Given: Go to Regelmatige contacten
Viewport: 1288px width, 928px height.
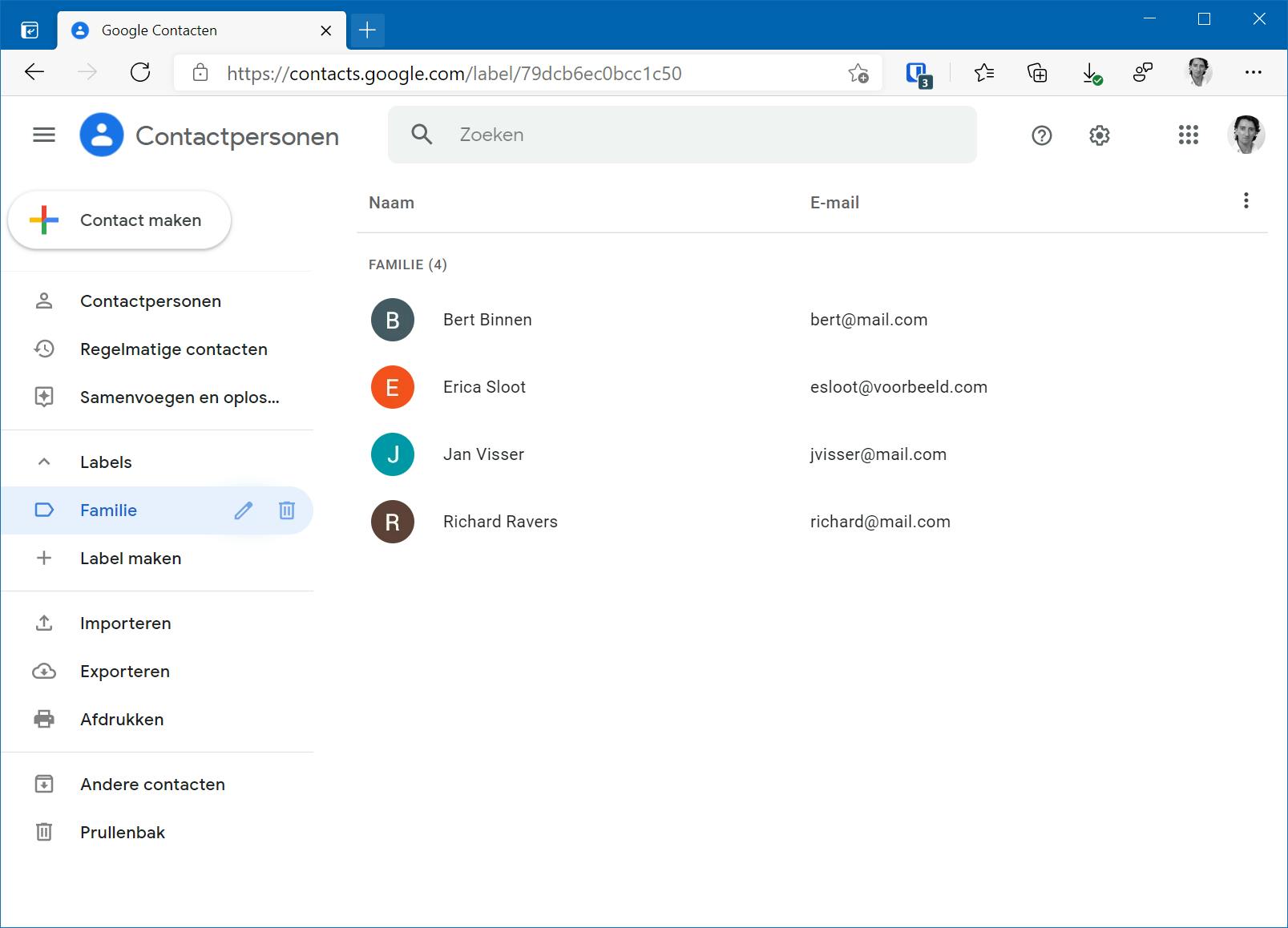Looking at the screenshot, I should point(173,349).
